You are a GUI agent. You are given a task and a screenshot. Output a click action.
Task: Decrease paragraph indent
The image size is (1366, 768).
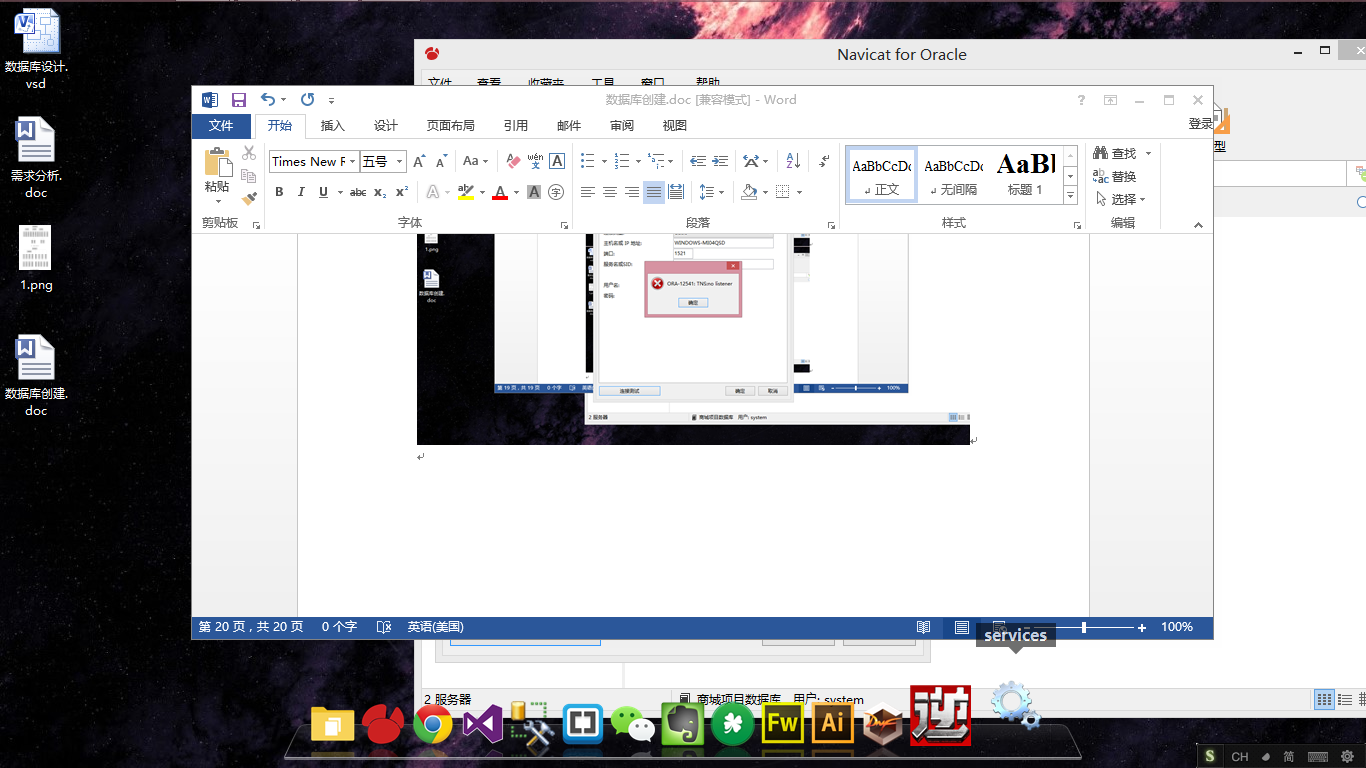coord(698,161)
